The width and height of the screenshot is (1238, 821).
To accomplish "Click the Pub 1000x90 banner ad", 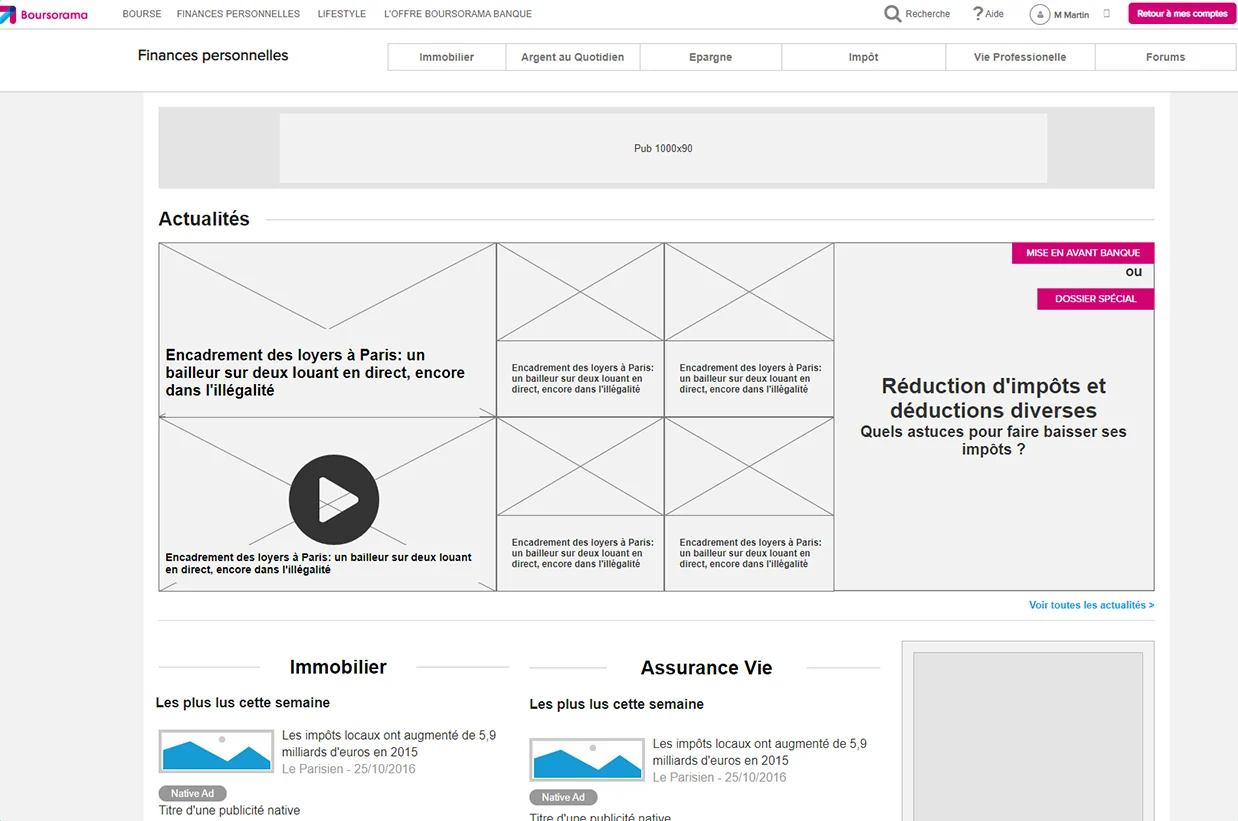I will click(663, 148).
